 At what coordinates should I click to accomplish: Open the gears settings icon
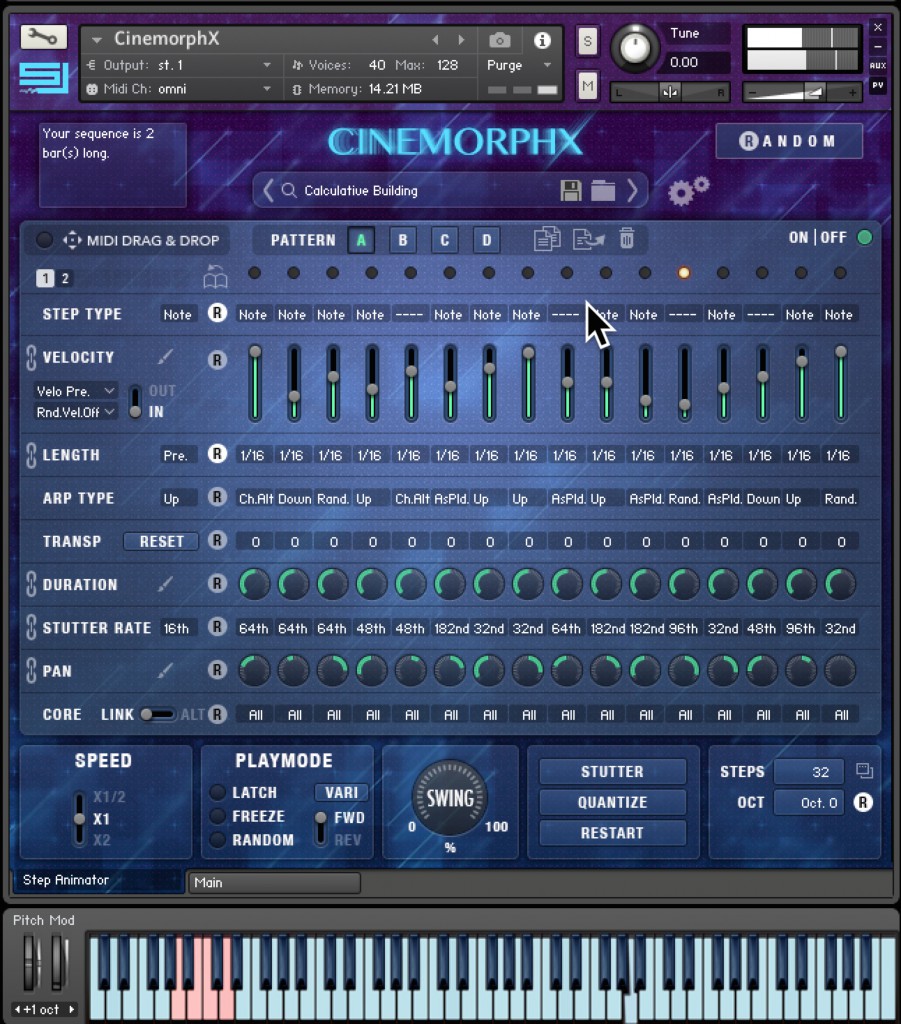point(688,191)
